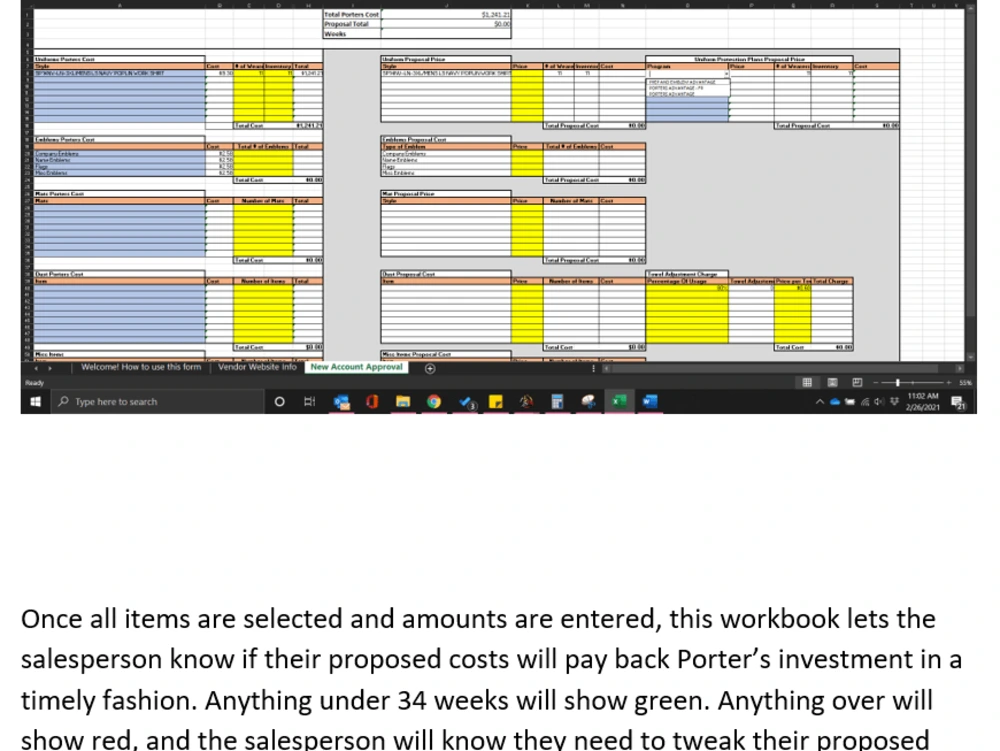
Task: Select the New Account Approval sheet tab
Action: [356, 367]
